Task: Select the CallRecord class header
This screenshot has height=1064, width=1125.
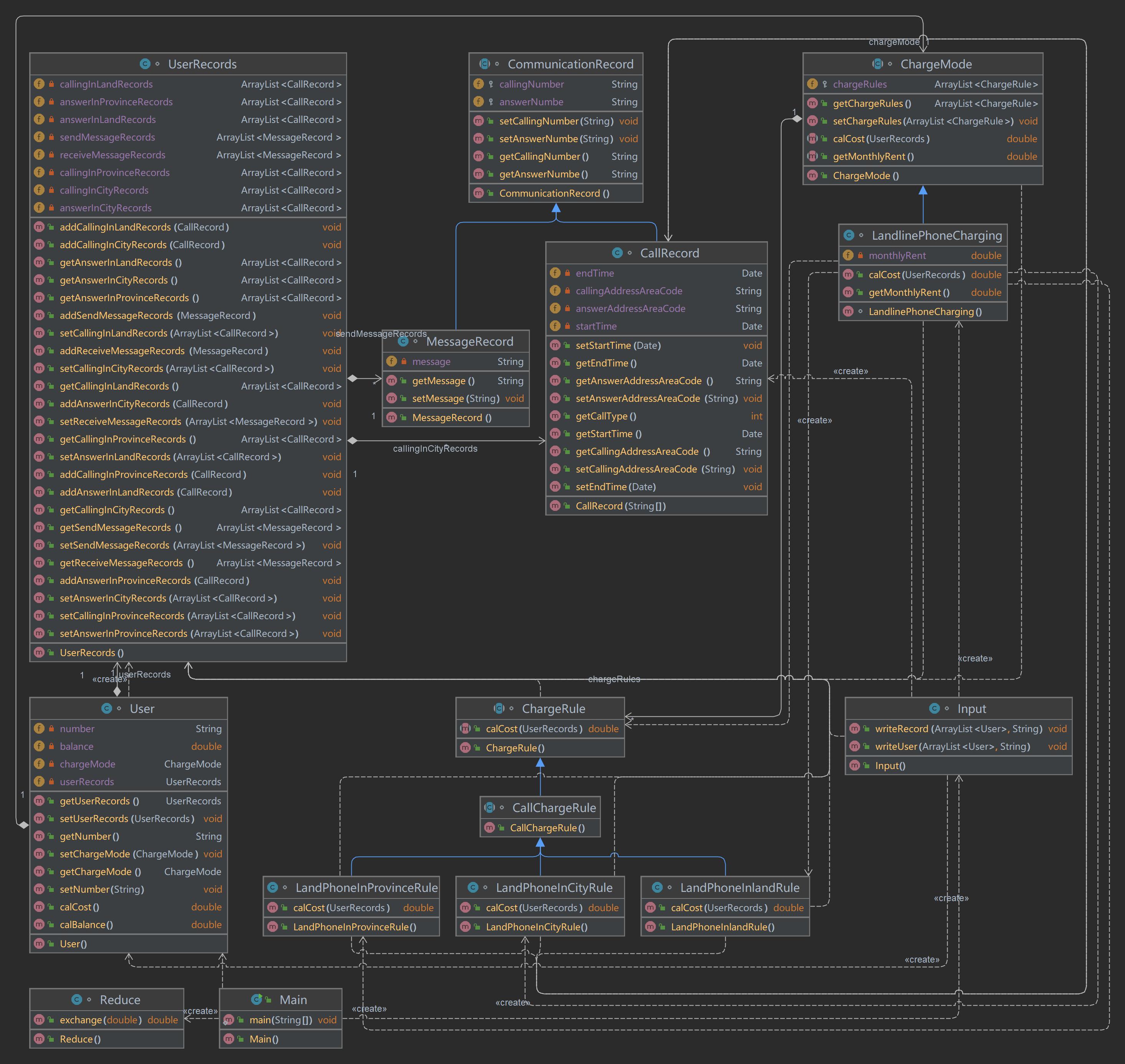Action: pyautogui.click(x=656, y=253)
